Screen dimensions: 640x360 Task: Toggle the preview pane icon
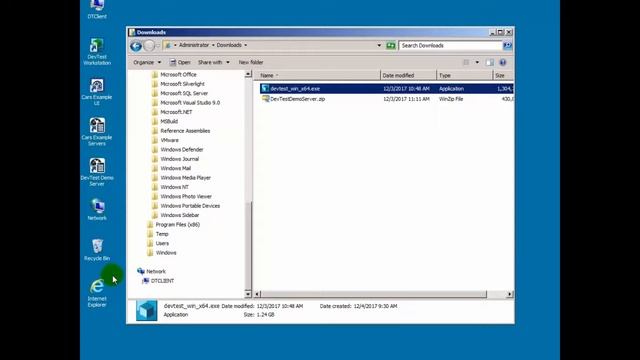(x=490, y=62)
